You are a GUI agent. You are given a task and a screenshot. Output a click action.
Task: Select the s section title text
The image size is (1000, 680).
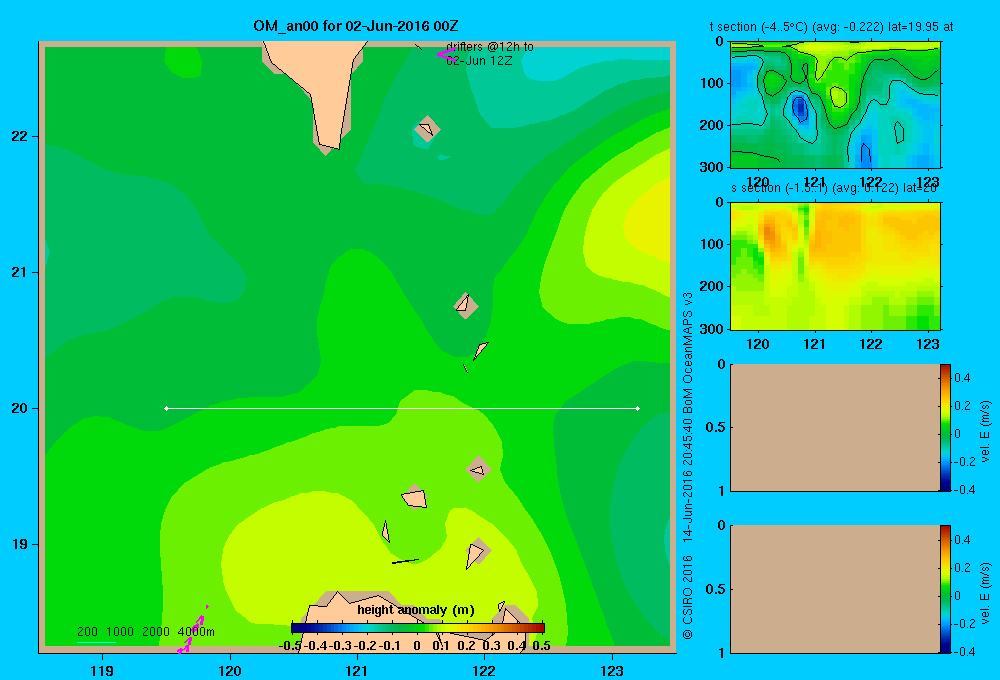click(835, 188)
